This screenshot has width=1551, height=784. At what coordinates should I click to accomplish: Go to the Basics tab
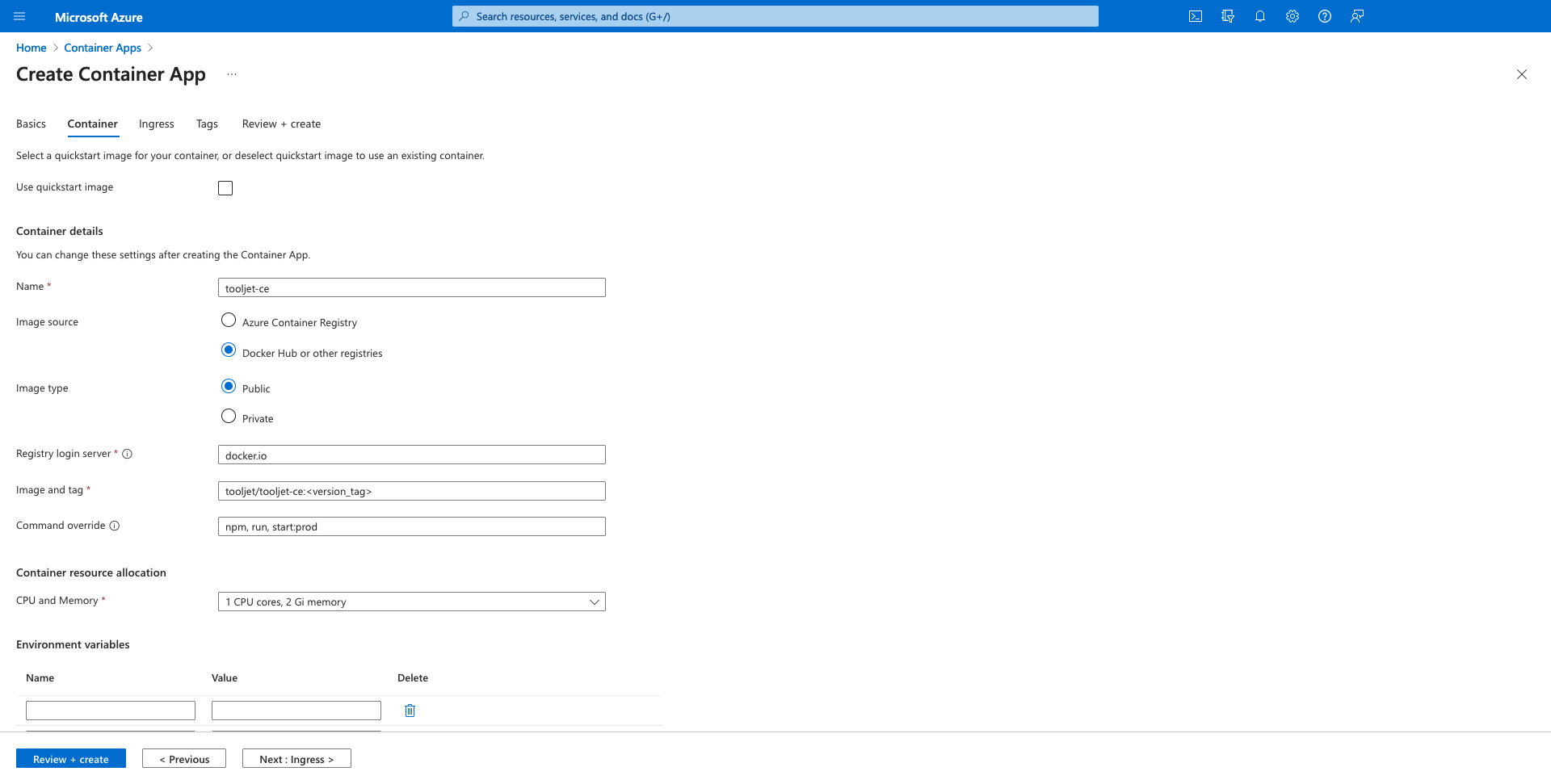pos(31,124)
